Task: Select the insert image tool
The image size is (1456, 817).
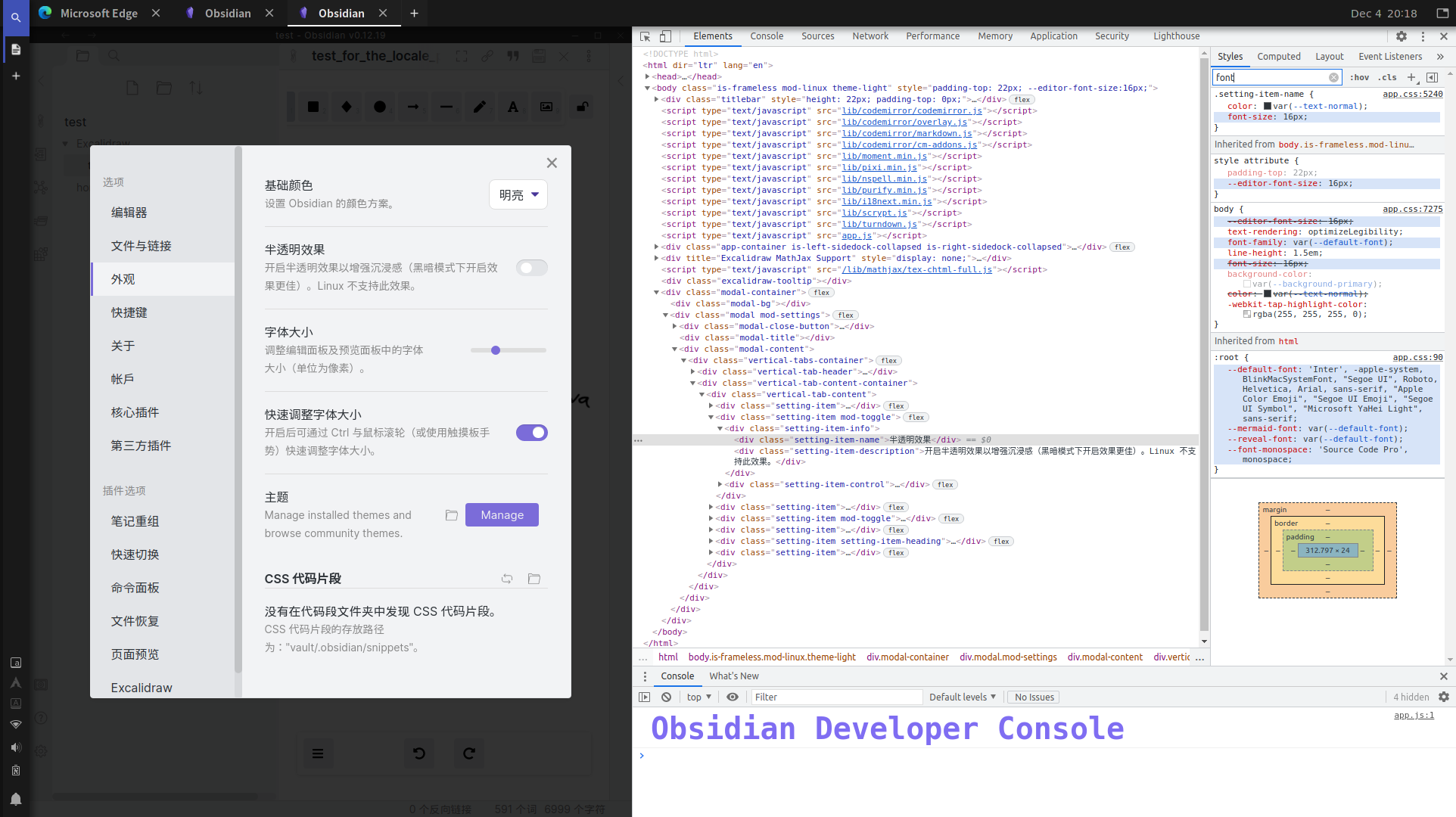Action: coord(546,106)
